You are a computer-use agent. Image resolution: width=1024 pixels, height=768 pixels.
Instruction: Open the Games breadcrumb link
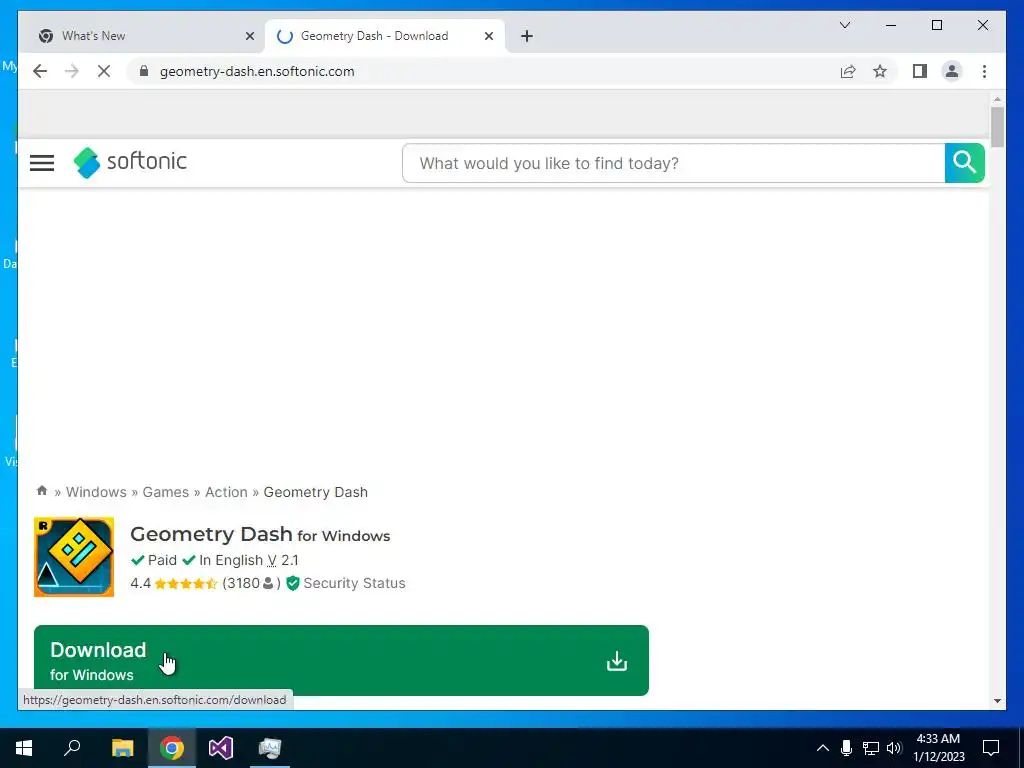tap(165, 492)
